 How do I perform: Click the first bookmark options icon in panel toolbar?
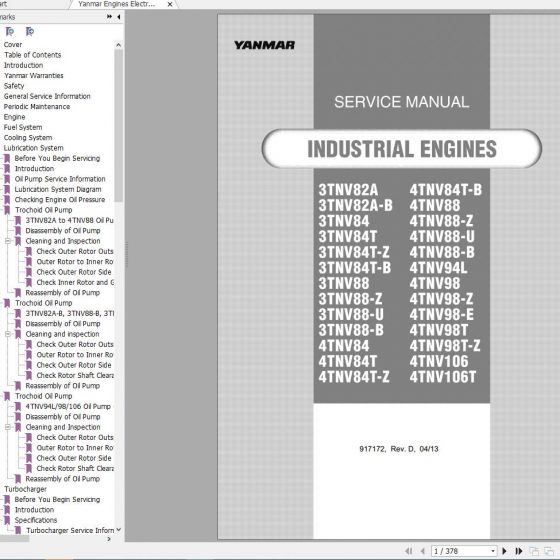click(10, 32)
